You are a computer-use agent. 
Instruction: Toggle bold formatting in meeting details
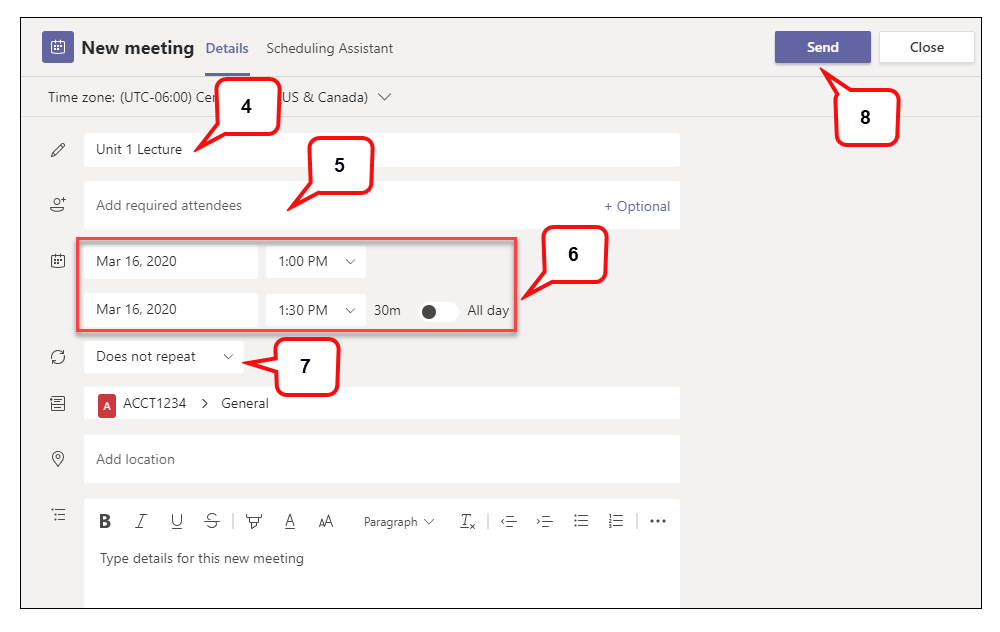(105, 521)
